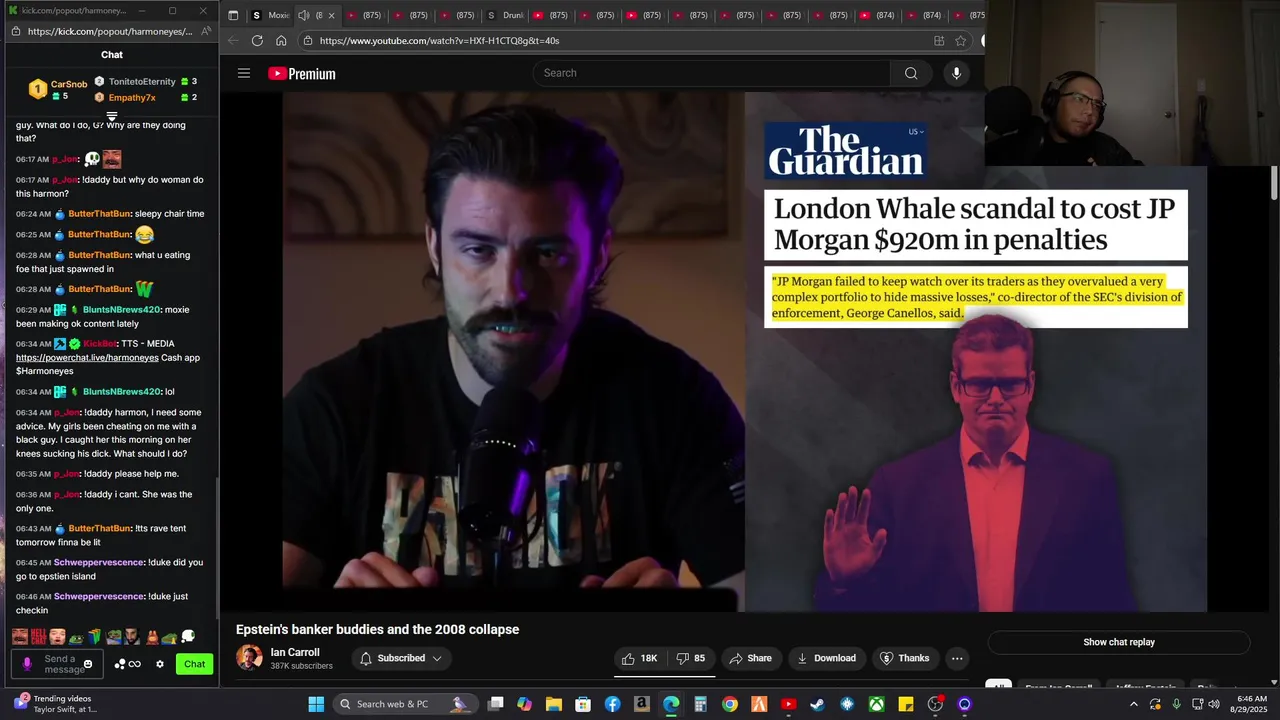Open Microsoft Edge from taskbar
This screenshot has height=720, width=1280.
click(671, 704)
